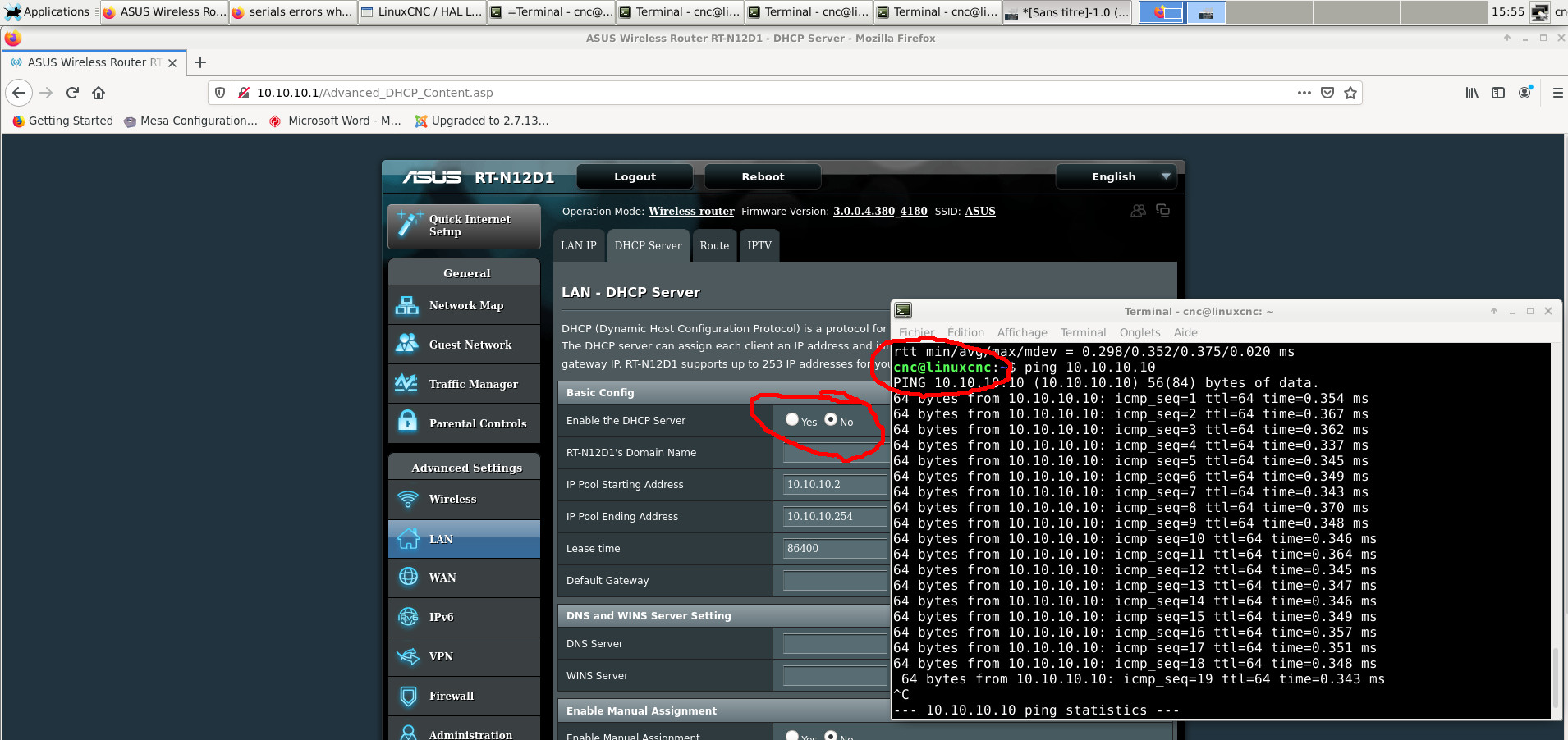Open the Applications menu in taskbar
Image resolution: width=1568 pixels, height=740 pixels.
(x=48, y=11)
